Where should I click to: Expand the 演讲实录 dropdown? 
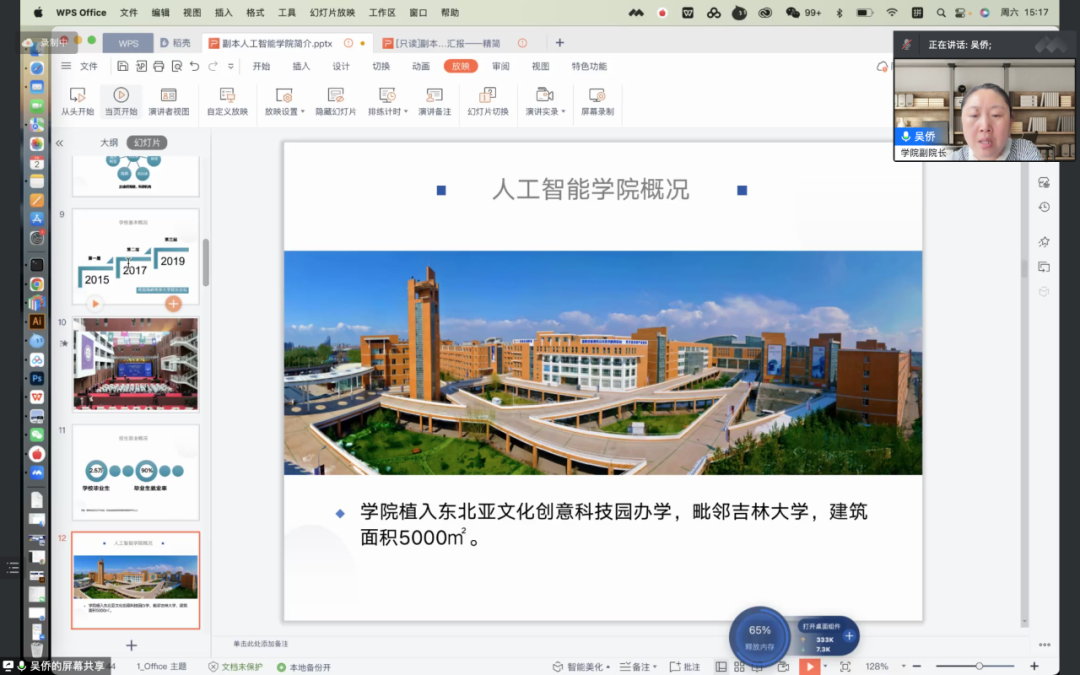pyautogui.click(x=563, y=112)
